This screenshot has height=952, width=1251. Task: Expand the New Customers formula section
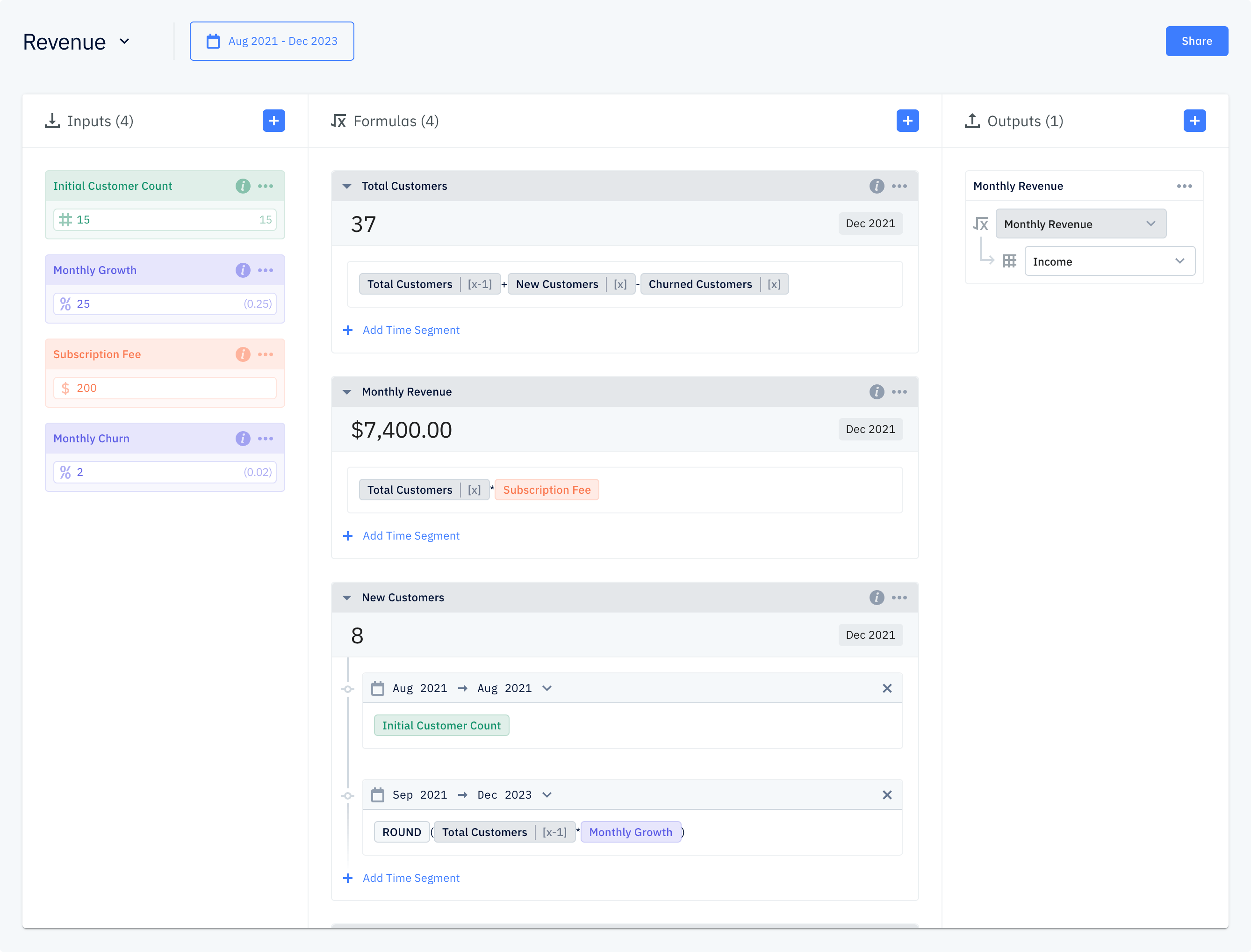(347, 597)
